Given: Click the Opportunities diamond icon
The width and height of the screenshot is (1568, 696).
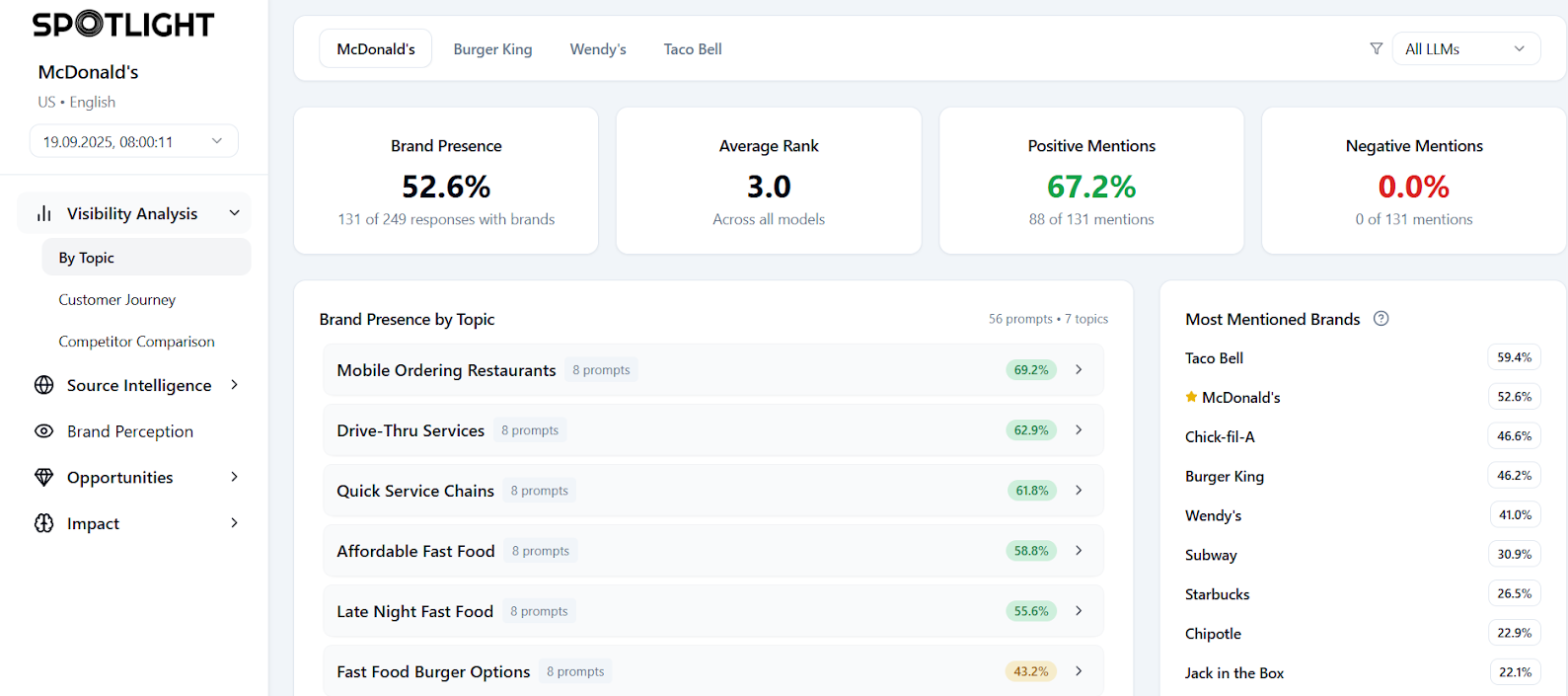Looking at the screenshot, I should tap(43, 478).
